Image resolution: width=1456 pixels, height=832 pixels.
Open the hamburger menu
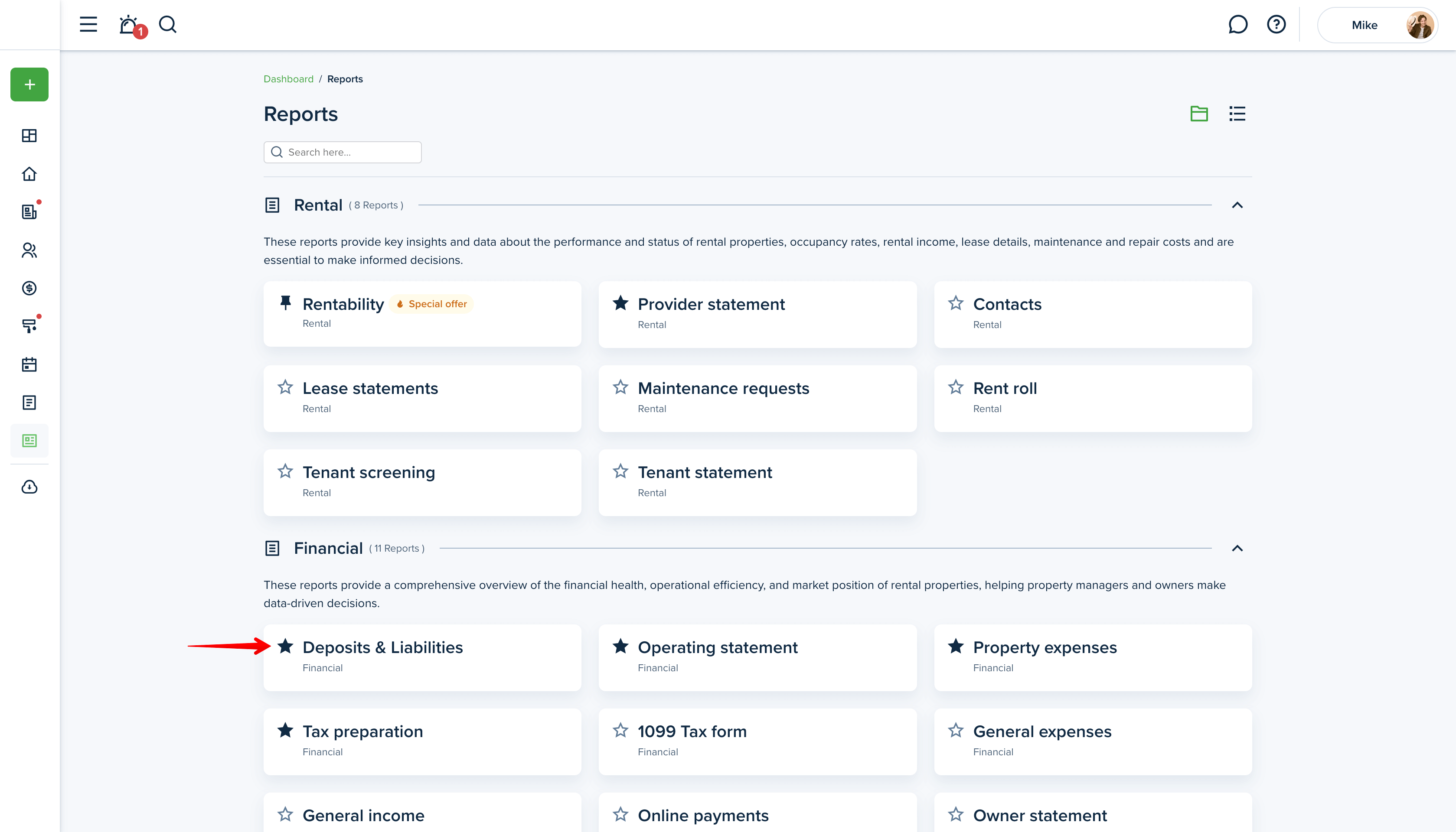click(88, 25)
